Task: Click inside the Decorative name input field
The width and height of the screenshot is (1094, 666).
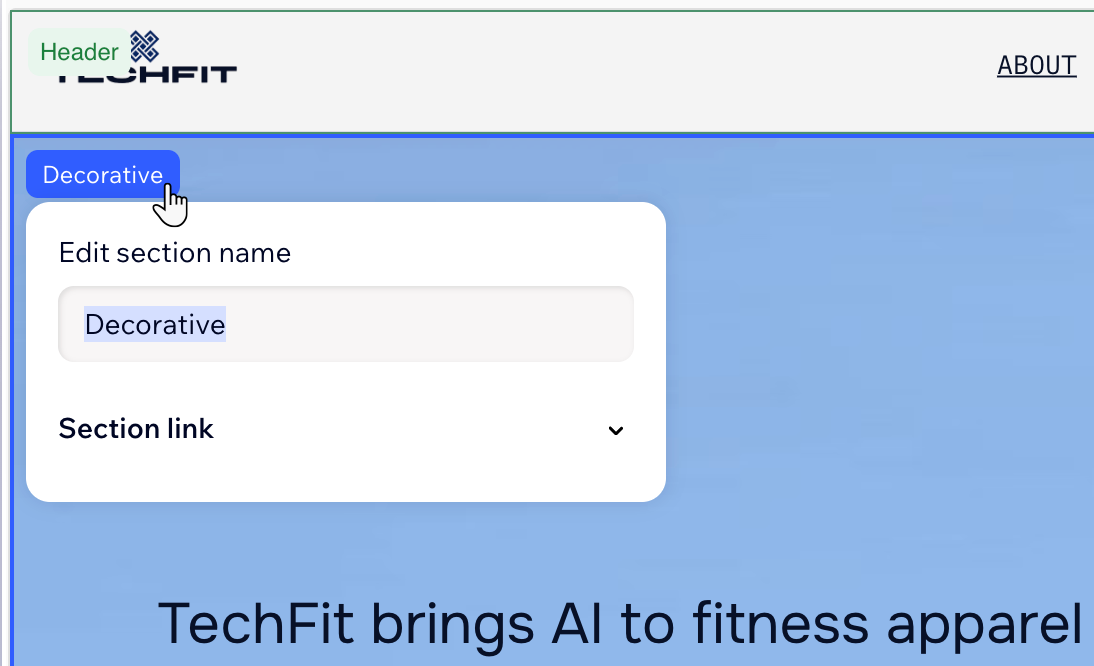Action: [x=345, y=324]
